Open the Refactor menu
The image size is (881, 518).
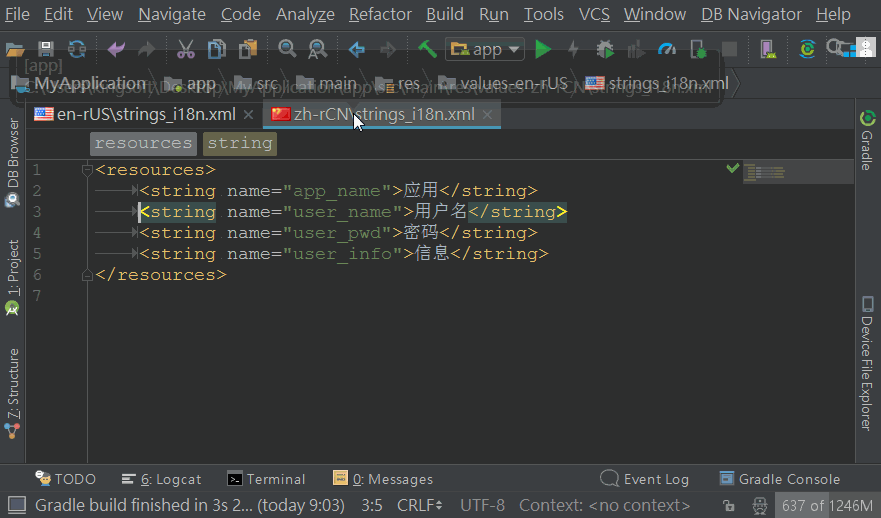pyautogui.click(x=380, y=14)
